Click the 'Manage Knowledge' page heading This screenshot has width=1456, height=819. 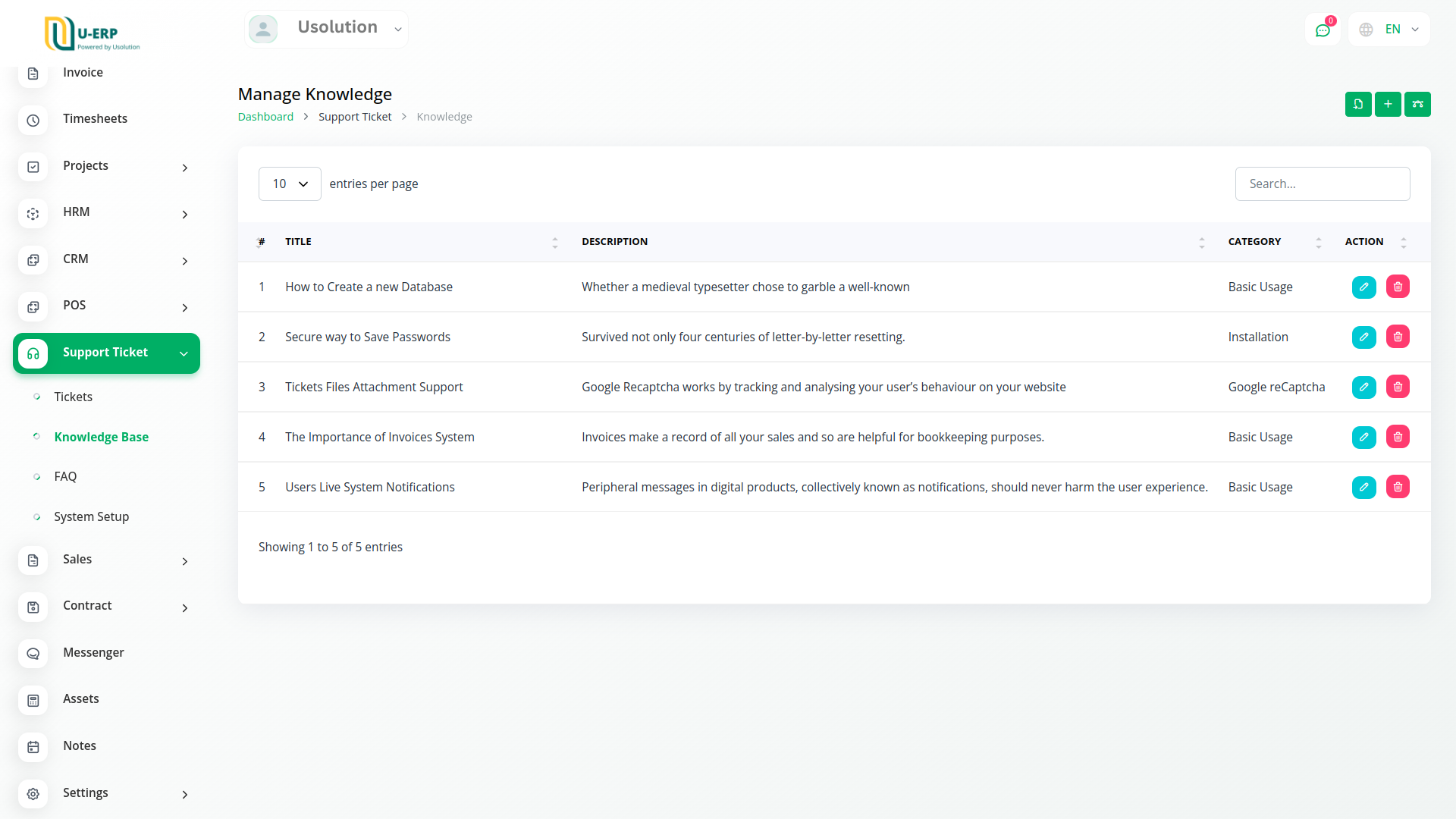(315, 94)
